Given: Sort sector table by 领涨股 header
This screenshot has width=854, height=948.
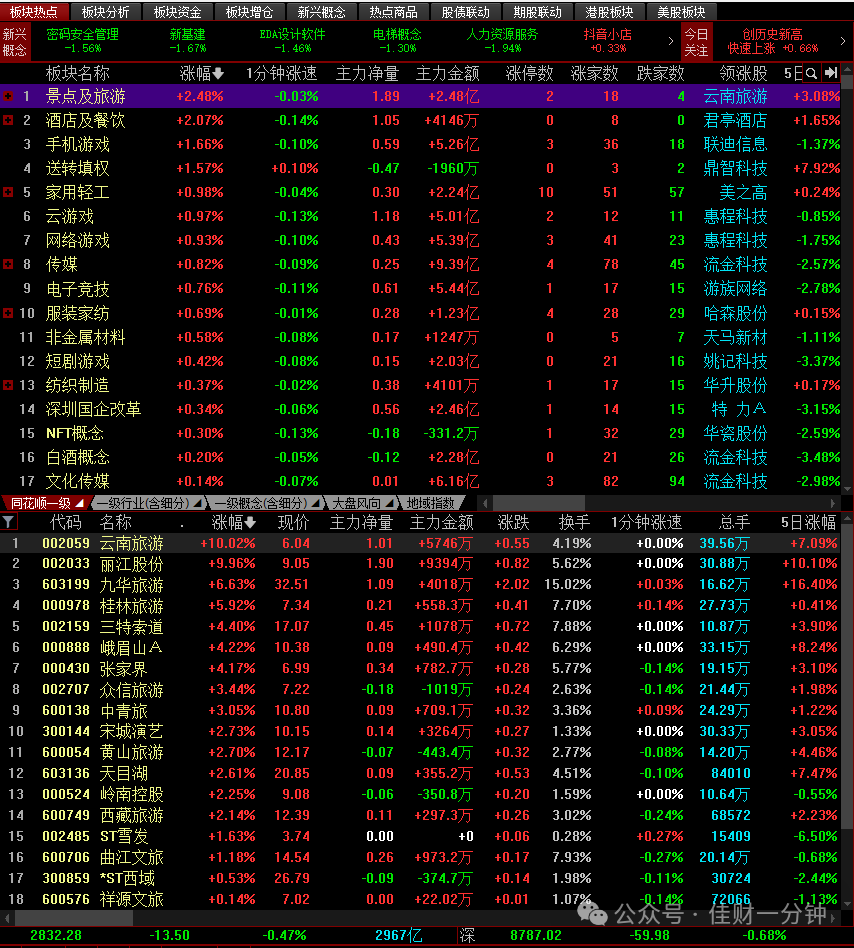Looking at the screenshot, I should coord(743,74).
